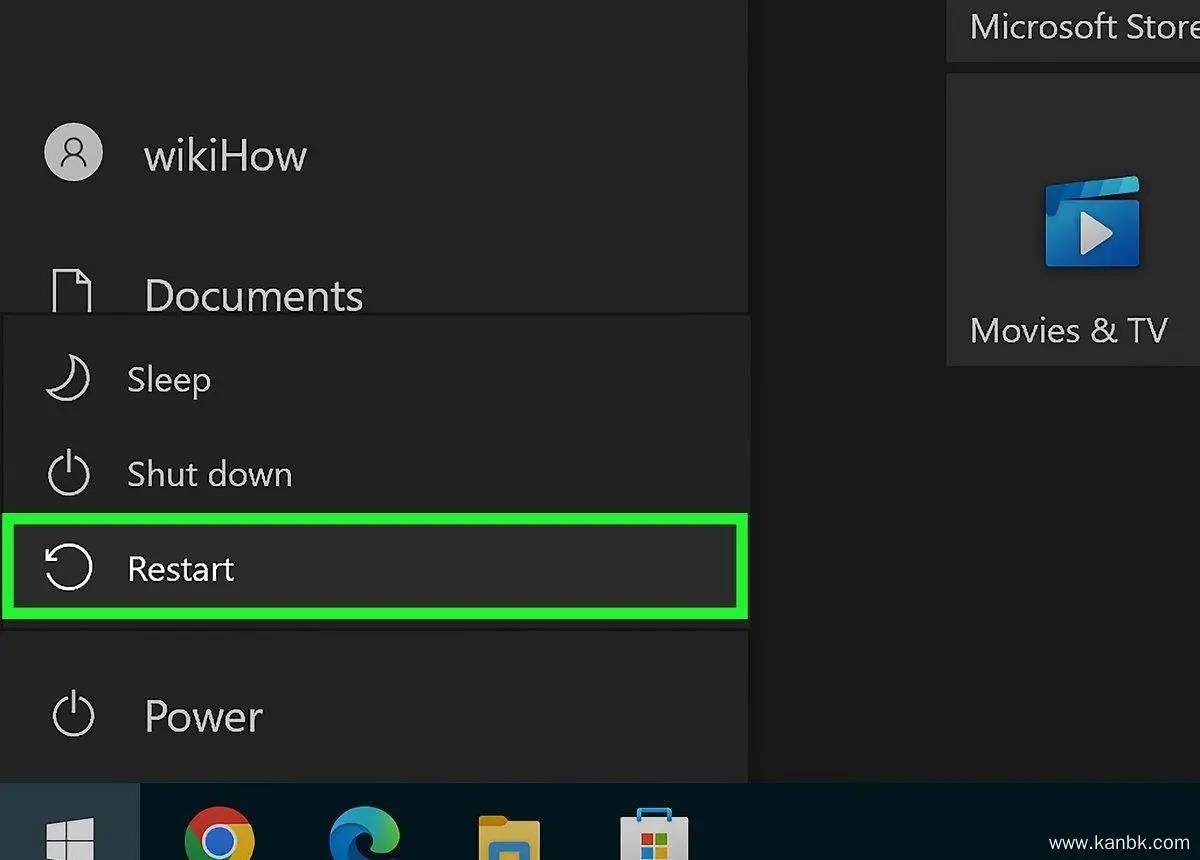Open Microsoft Edge from the taskbar
This screenshot has height=860, width=1200.
364,836
